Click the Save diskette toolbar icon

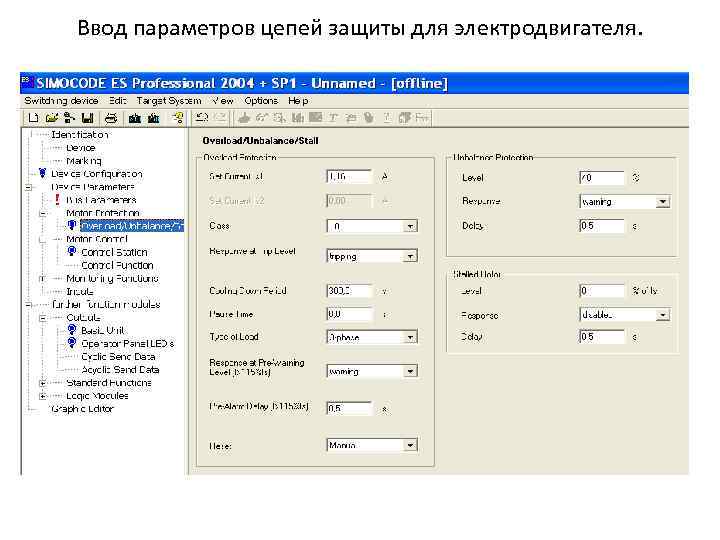(87, 118)
